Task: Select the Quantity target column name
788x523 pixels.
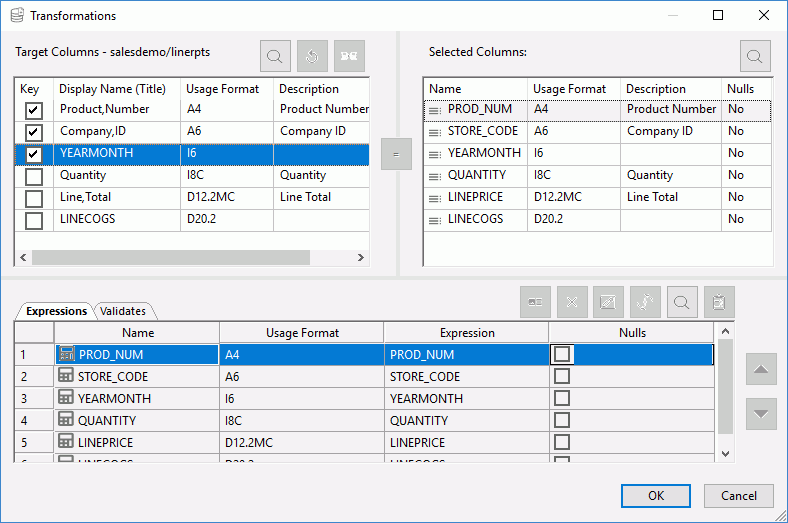Action: click(83, 175)
